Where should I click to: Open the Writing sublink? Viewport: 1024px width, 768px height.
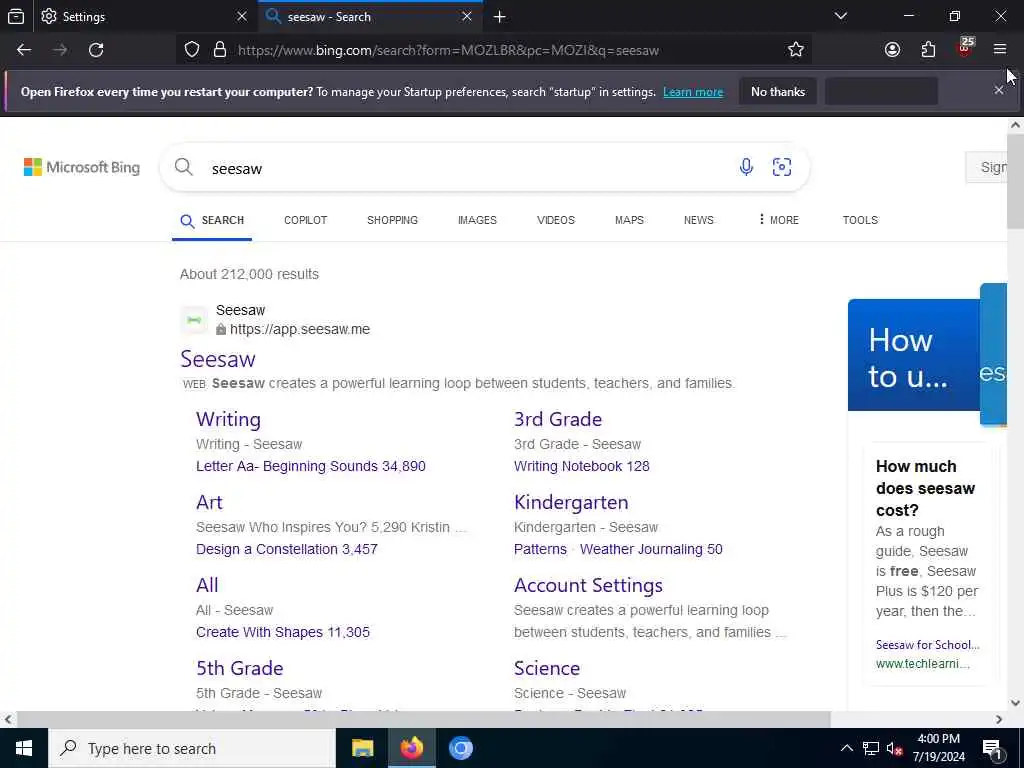[x=229, y=419]
